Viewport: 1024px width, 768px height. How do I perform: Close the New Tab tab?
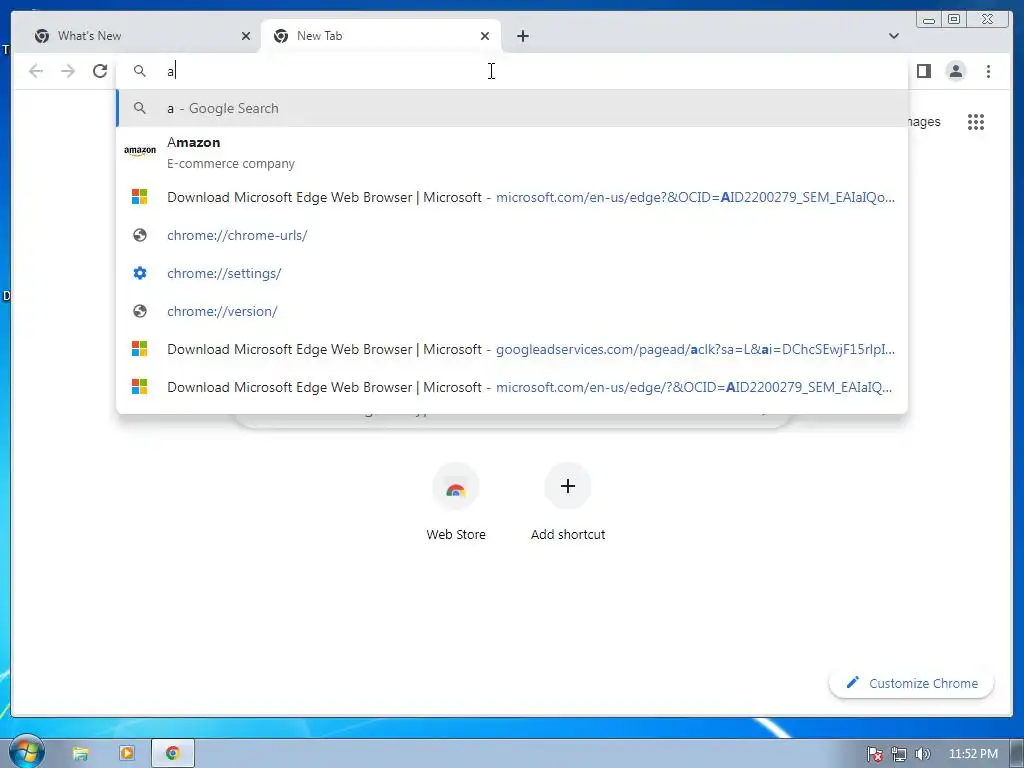(485, 36)
